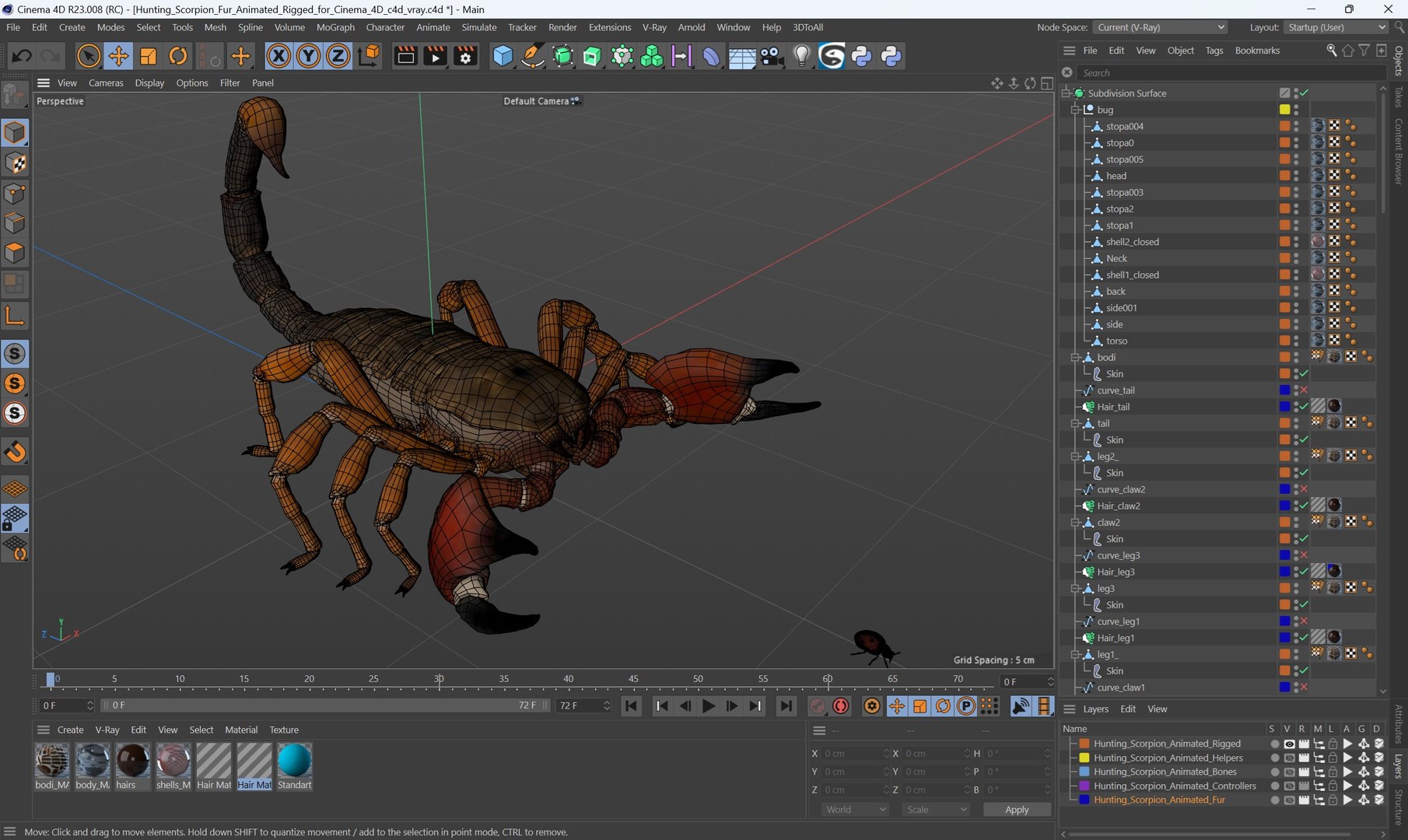Switch to Polygons mode

(15, 254)
